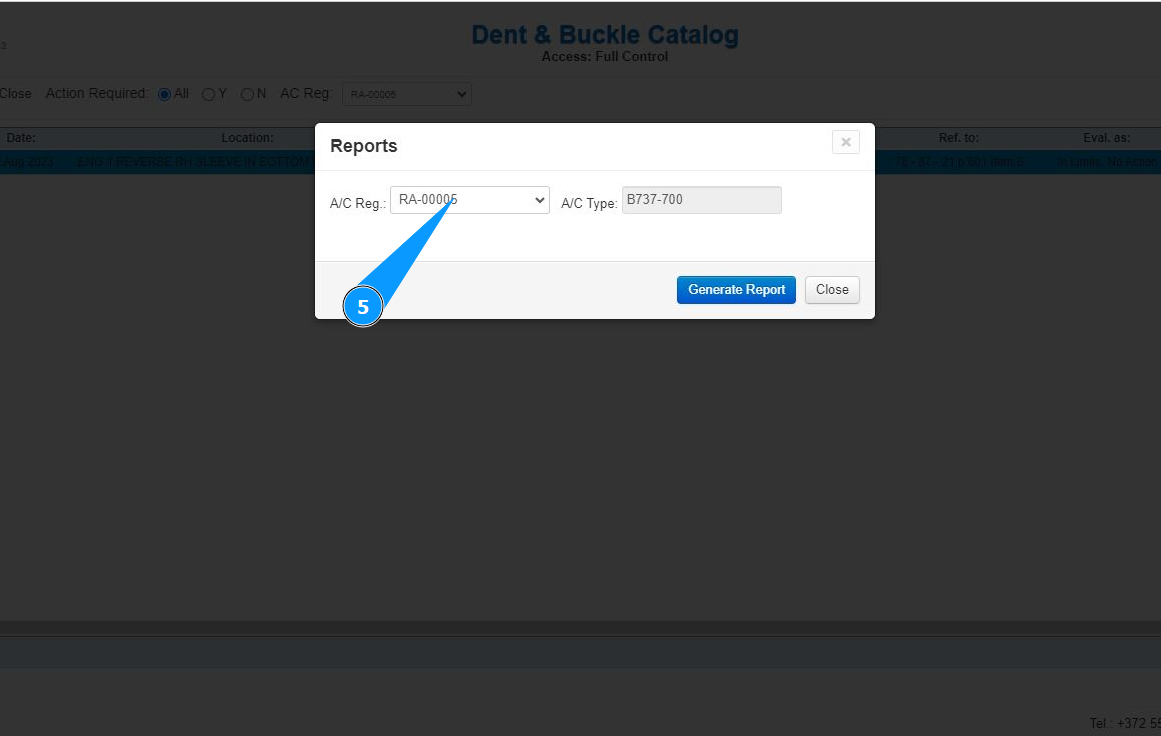Click the Reports dialog title text

(x=364, y=146)
